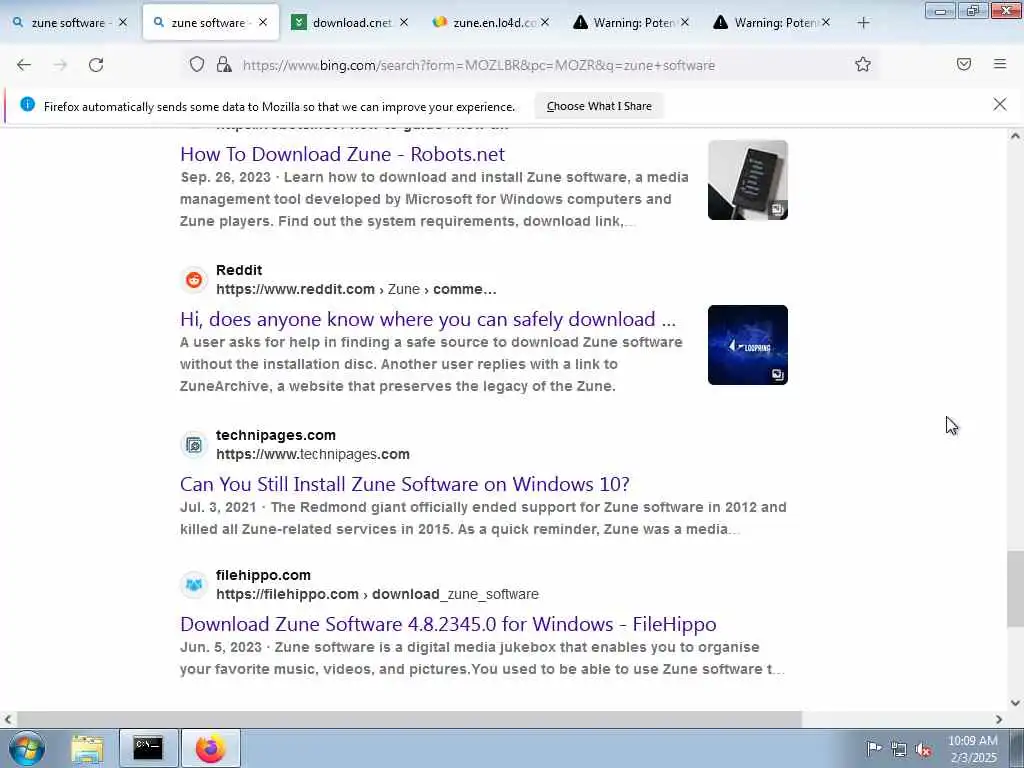This screenshot has height=768, width=1024.
Task: Close the zune.en.lo4d.com tab
Action: (545, 23)
